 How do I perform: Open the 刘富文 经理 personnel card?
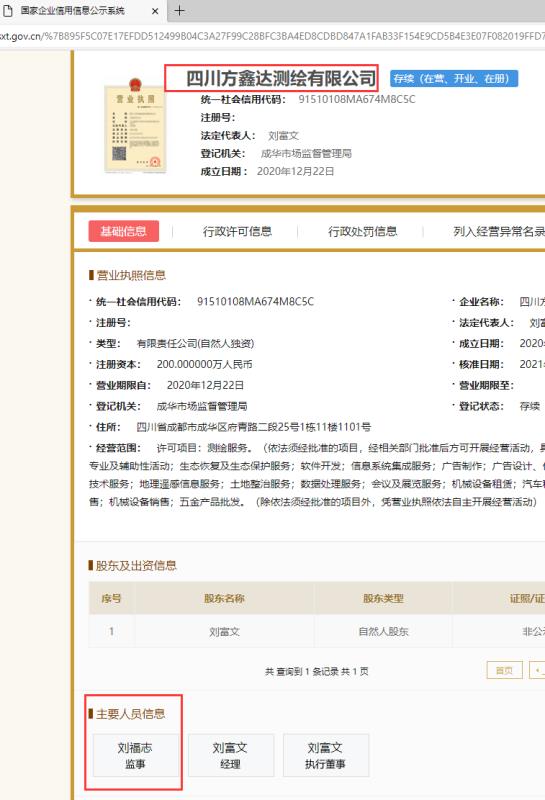231,756
